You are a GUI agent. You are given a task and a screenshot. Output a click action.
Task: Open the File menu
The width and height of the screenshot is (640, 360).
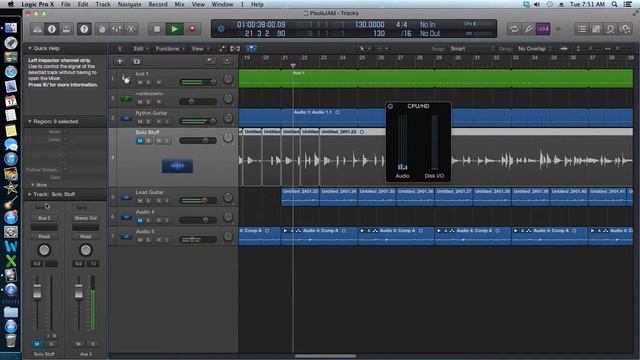point(66,4)
